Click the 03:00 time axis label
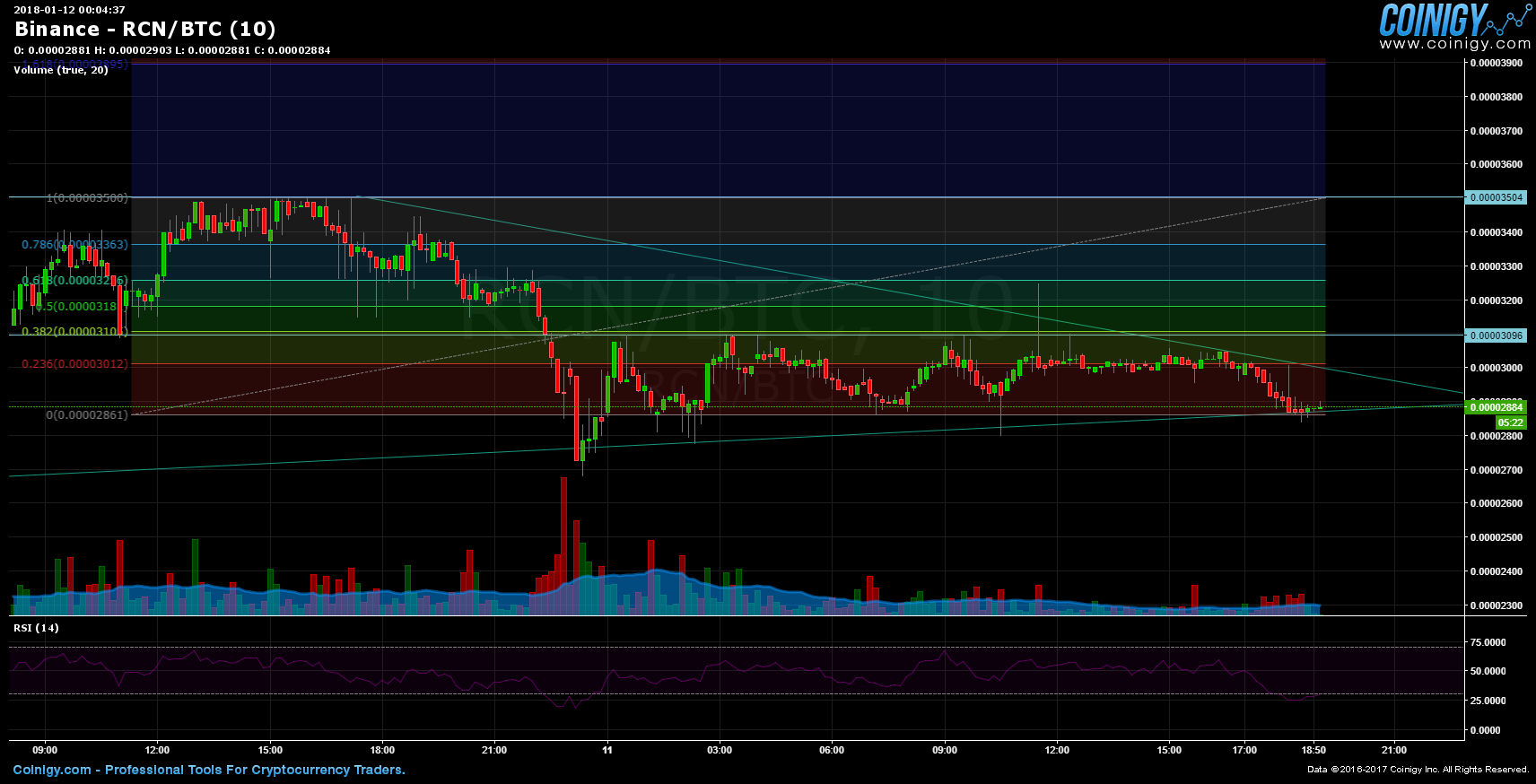1536x784 pixels. click(x=720, y=750)
